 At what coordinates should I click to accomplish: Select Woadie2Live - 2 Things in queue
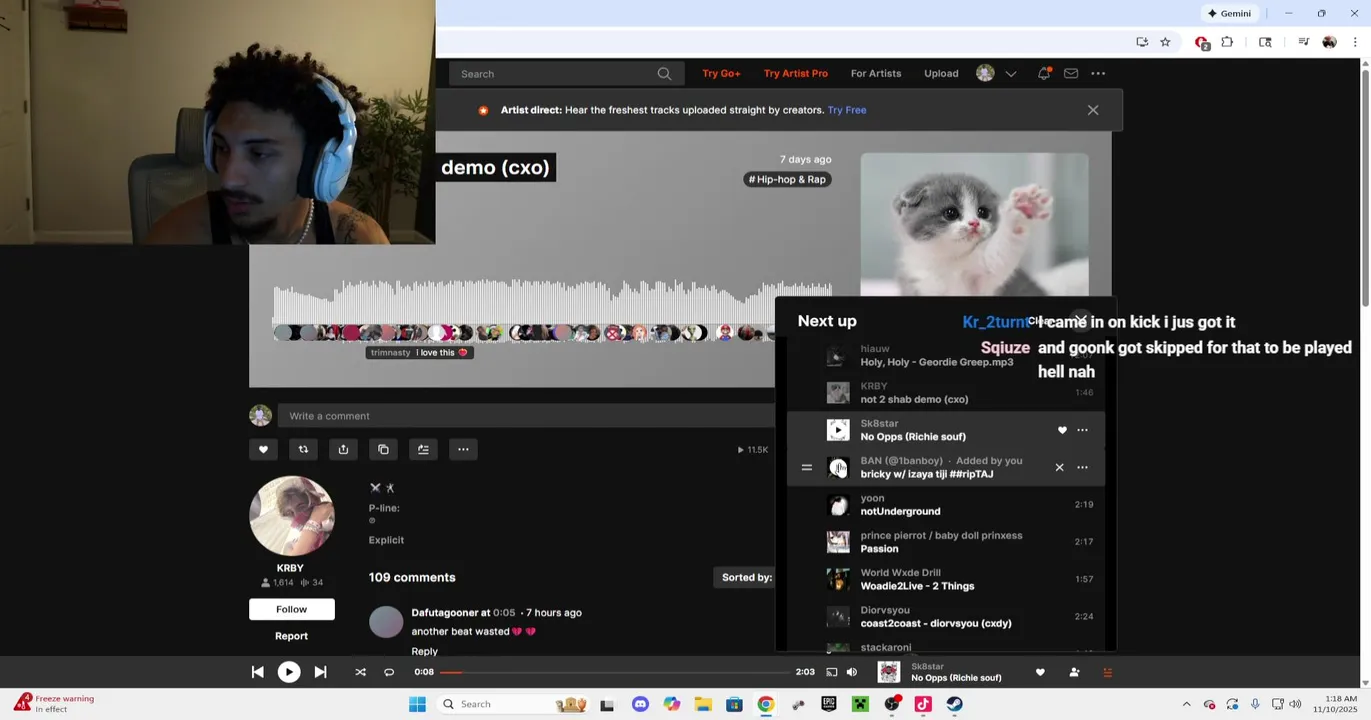pyautogui.click(x=945, y=579)
